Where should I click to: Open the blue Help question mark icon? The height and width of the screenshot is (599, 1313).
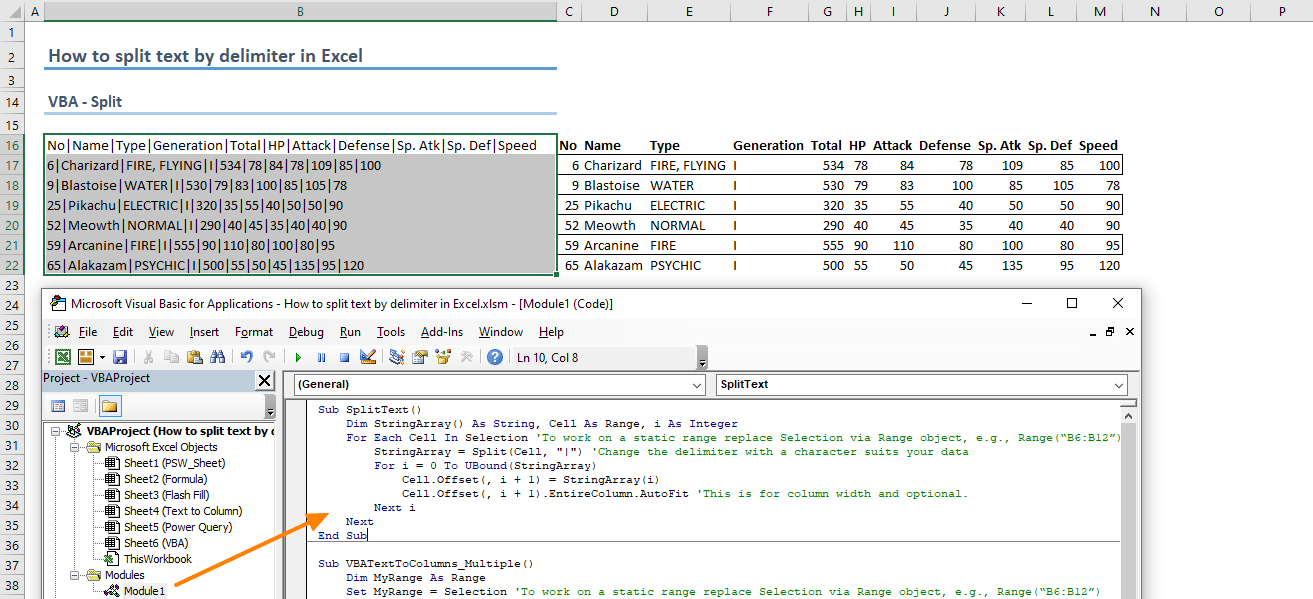(x=494, y=357)
